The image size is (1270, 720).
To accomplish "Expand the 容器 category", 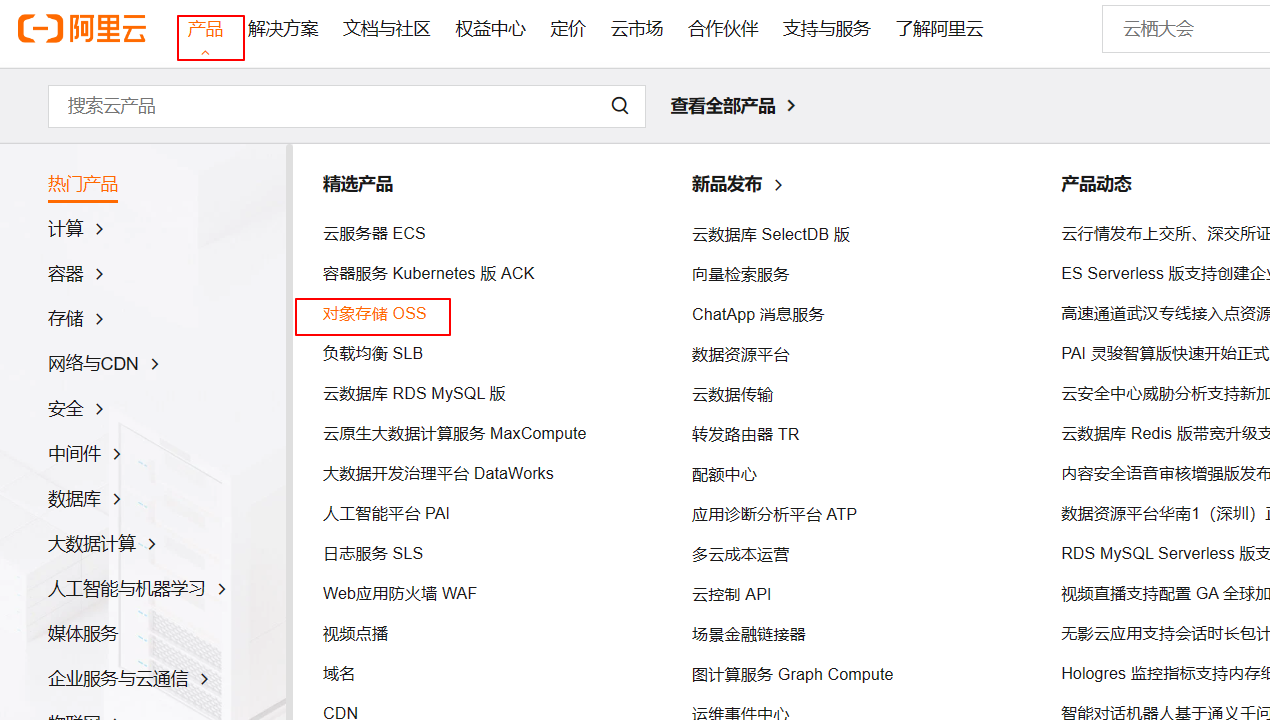I will tap(76, 274).
